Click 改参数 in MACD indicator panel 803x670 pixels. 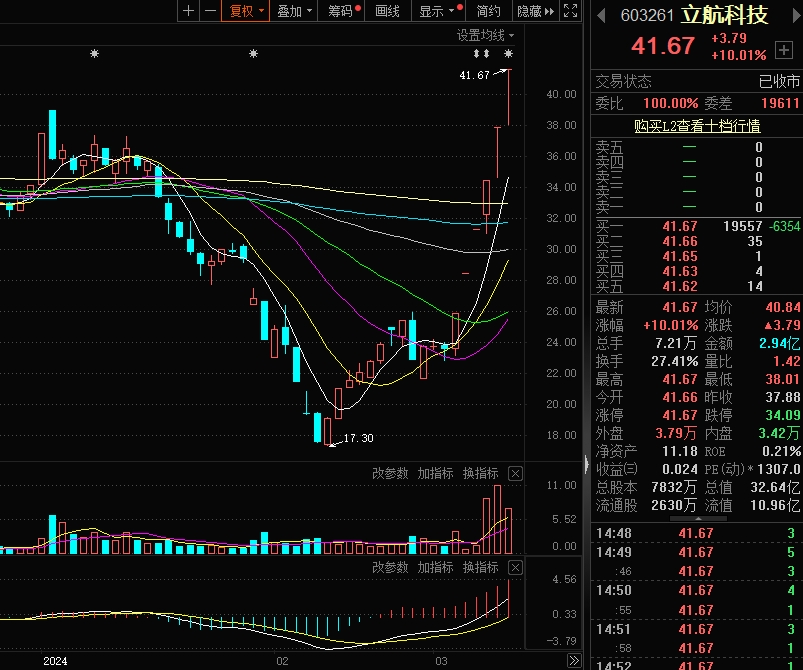[390, 567]
